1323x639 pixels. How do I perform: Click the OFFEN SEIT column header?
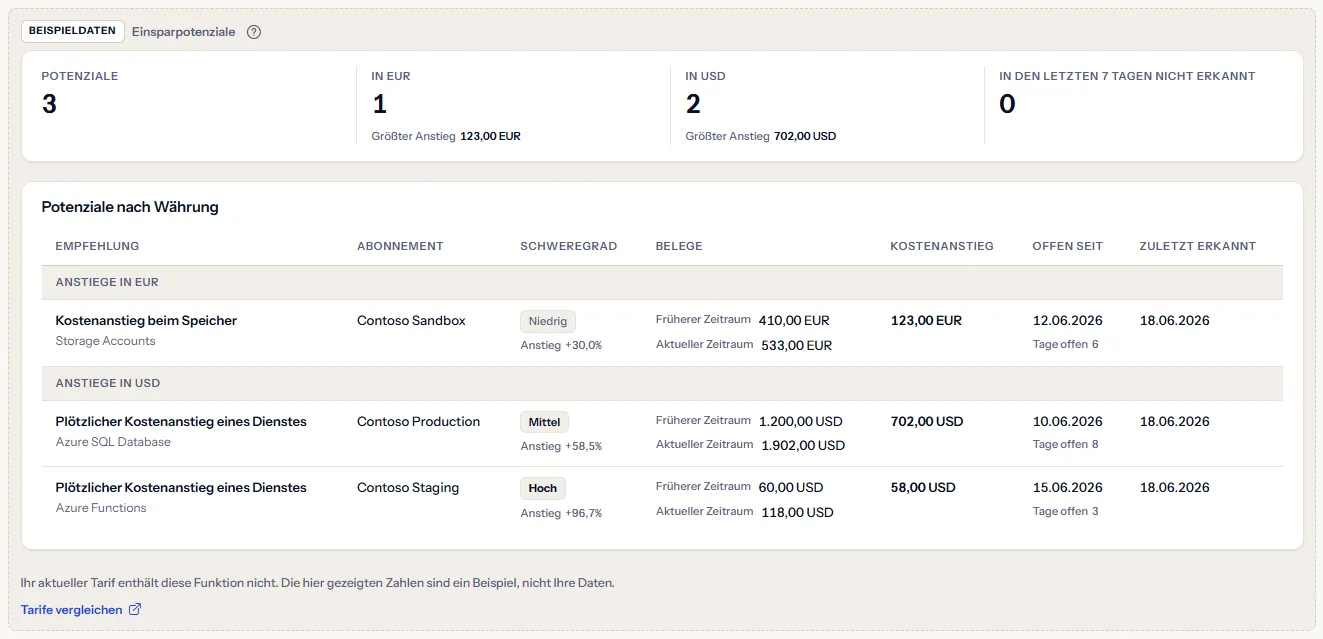(x=1068, y=246)
